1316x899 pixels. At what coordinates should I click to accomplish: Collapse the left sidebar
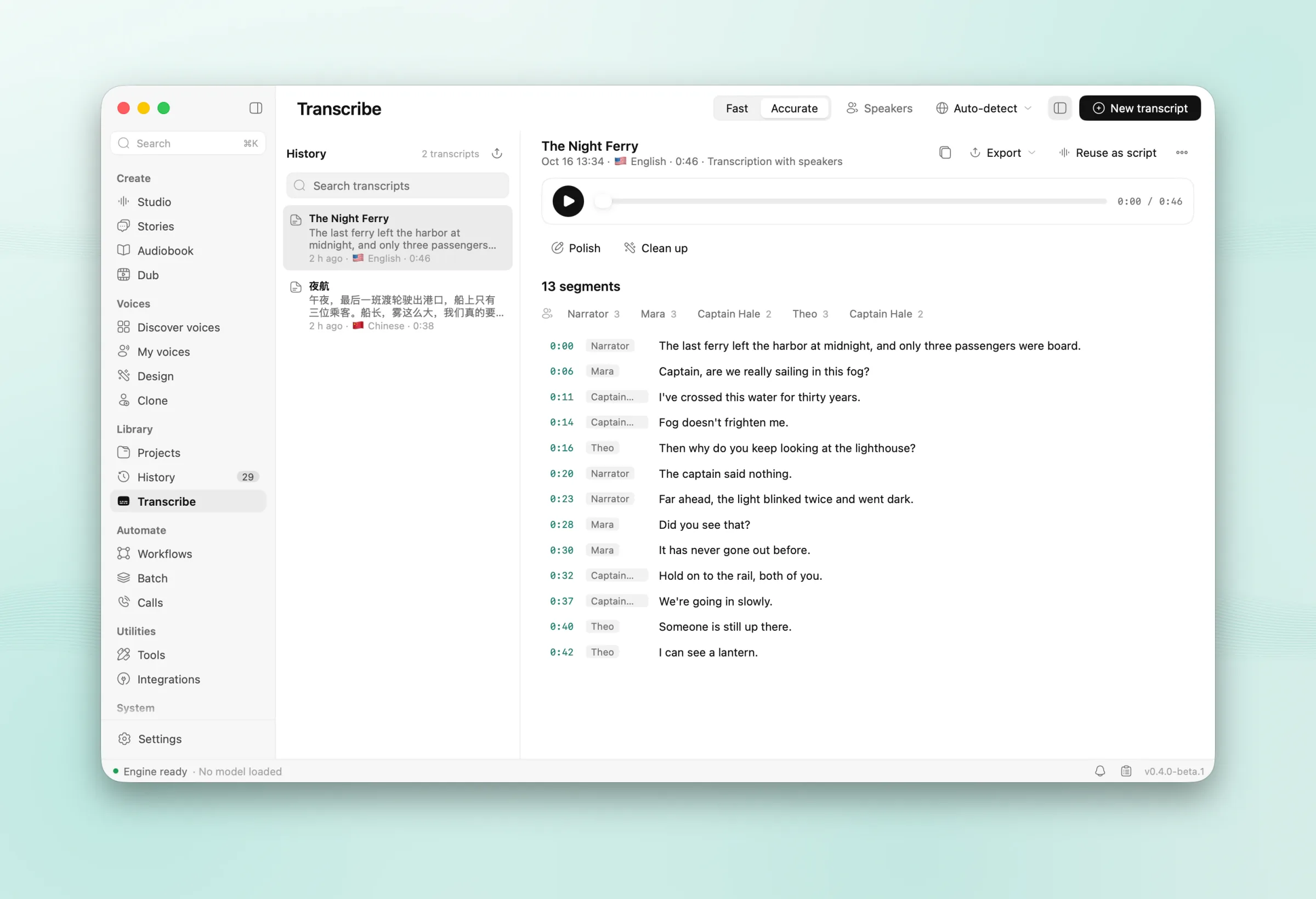pyautogui.click(x=256, y=108)
